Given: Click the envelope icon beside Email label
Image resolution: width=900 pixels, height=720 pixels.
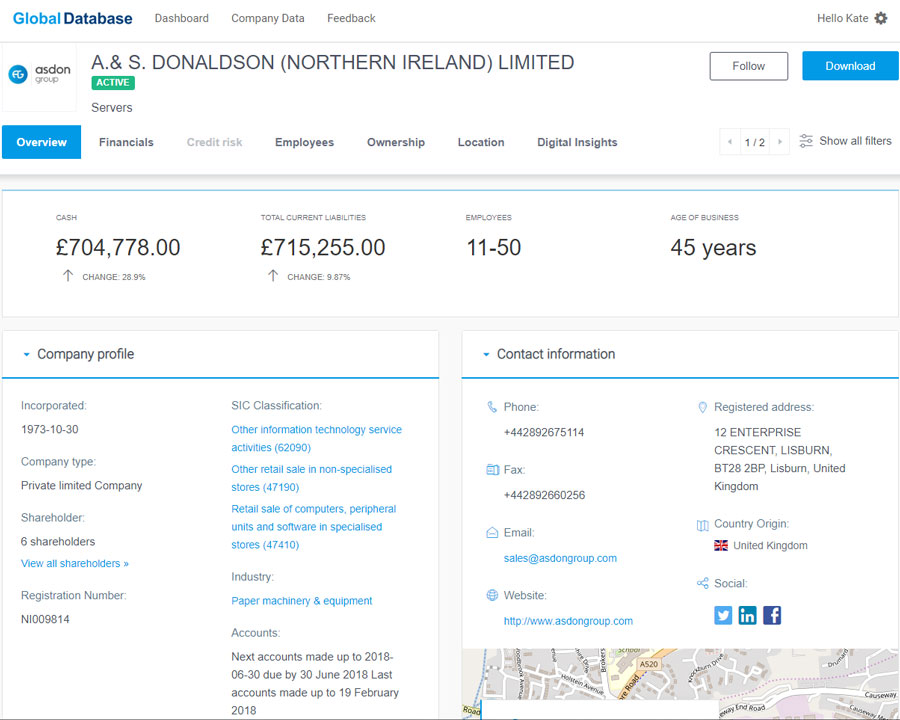Looking at the screenshot, I should tap(492, 533).
